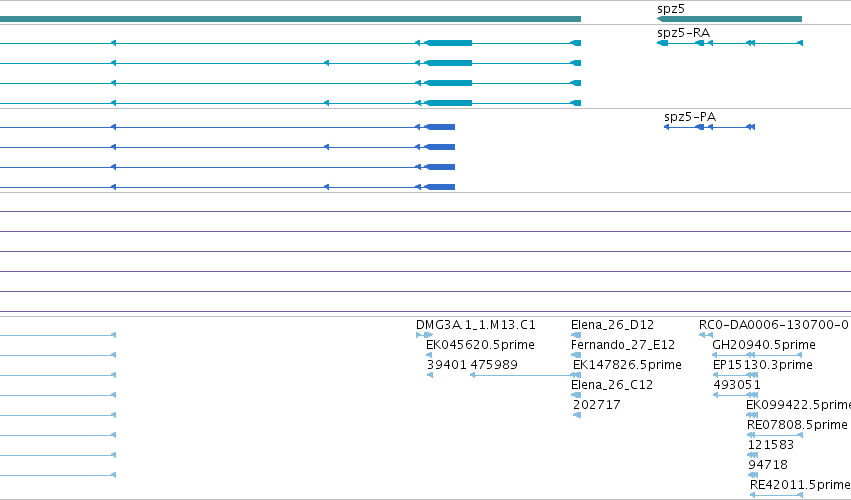Select the spz5 gene label

[x=671, y=9]
